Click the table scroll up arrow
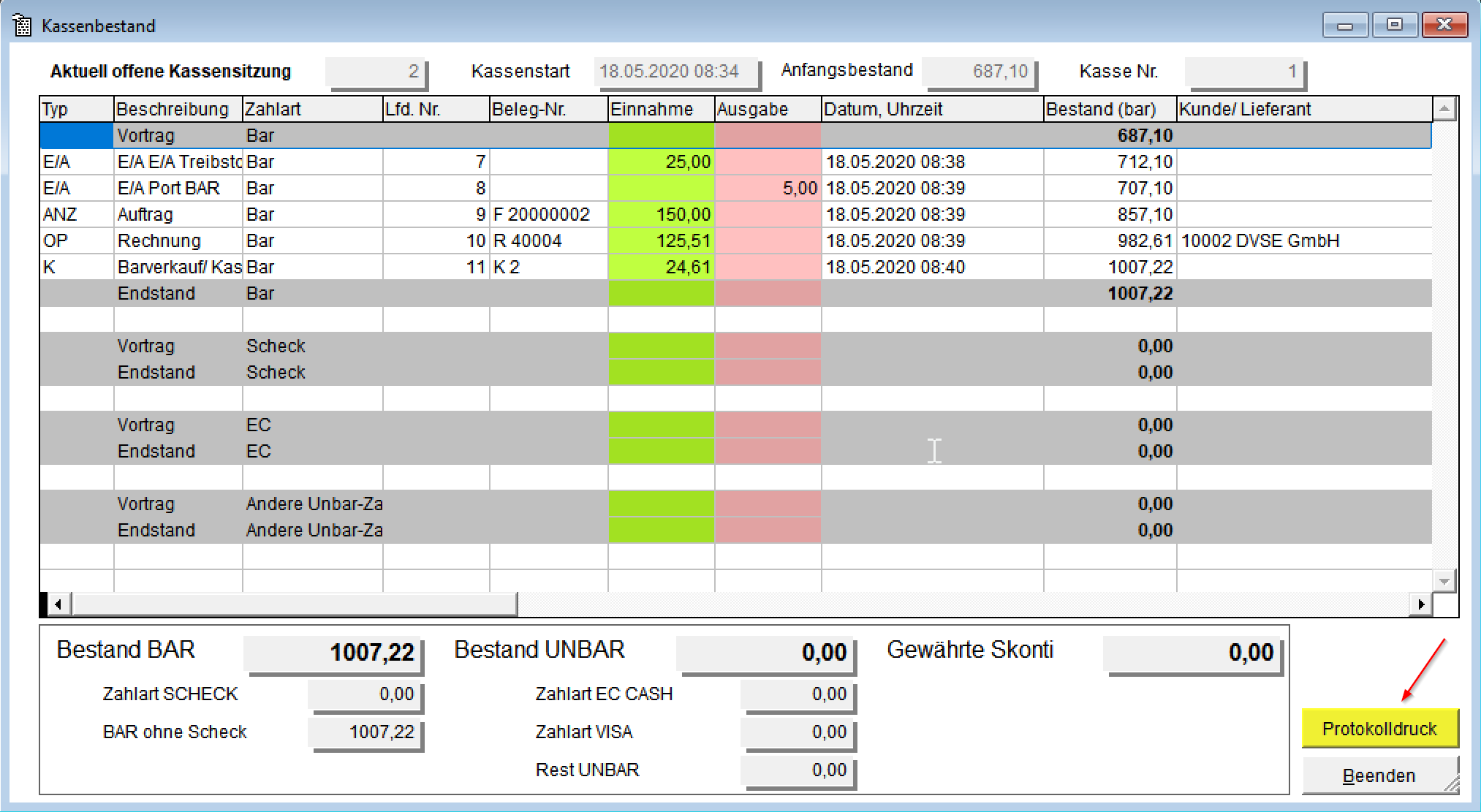Viewport: 1481px width, 812px height. point(1444,109)
